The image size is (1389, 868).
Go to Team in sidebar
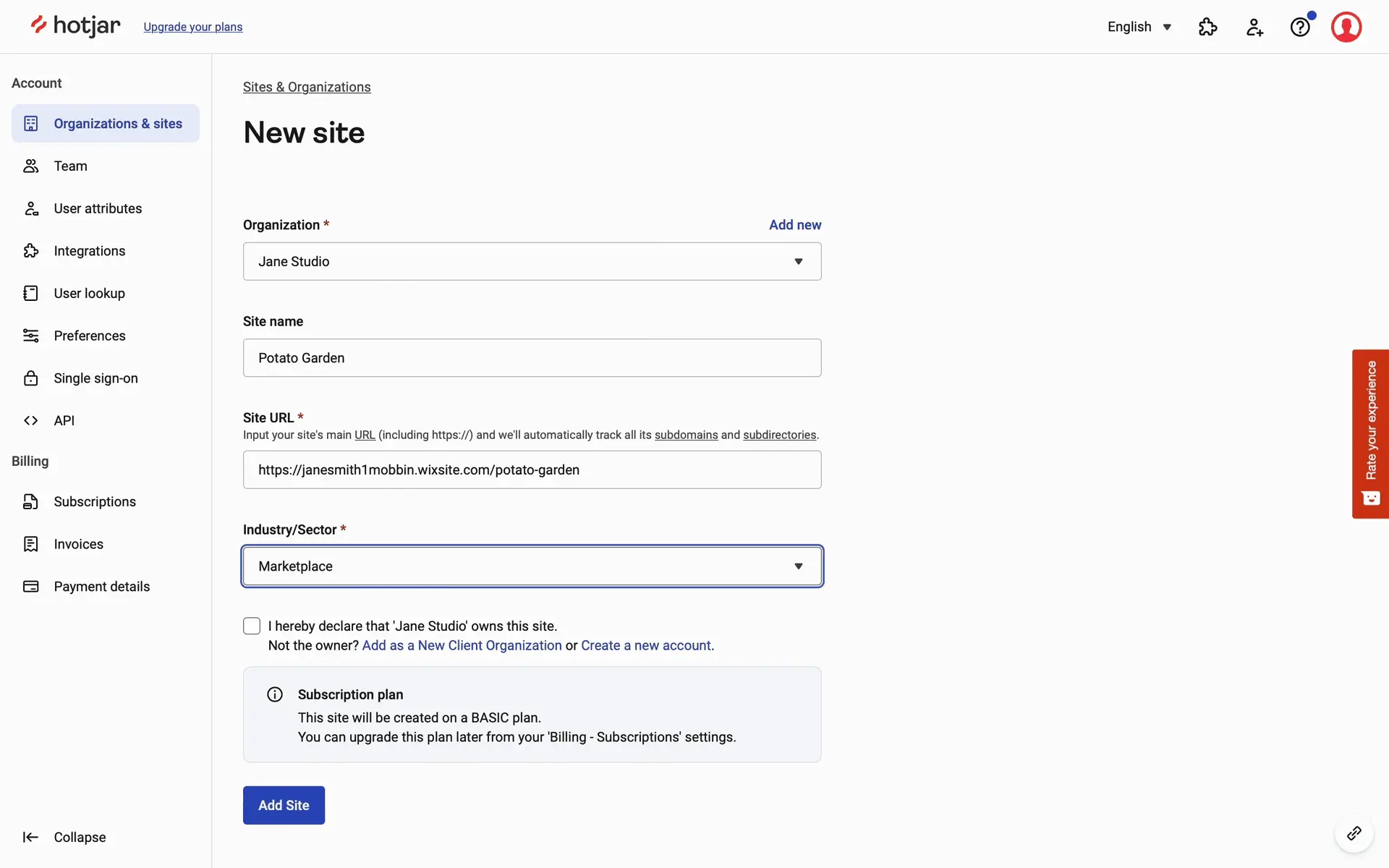[x=70, y=166]
